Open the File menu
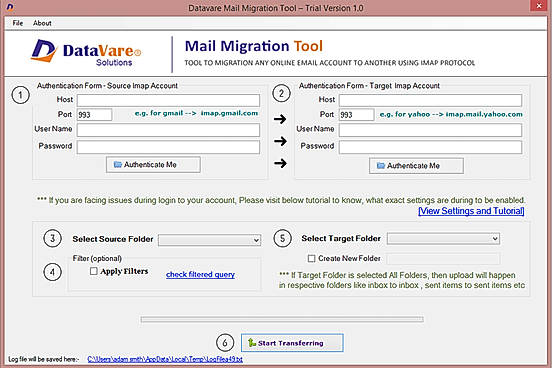 click(x=18, y=23)
